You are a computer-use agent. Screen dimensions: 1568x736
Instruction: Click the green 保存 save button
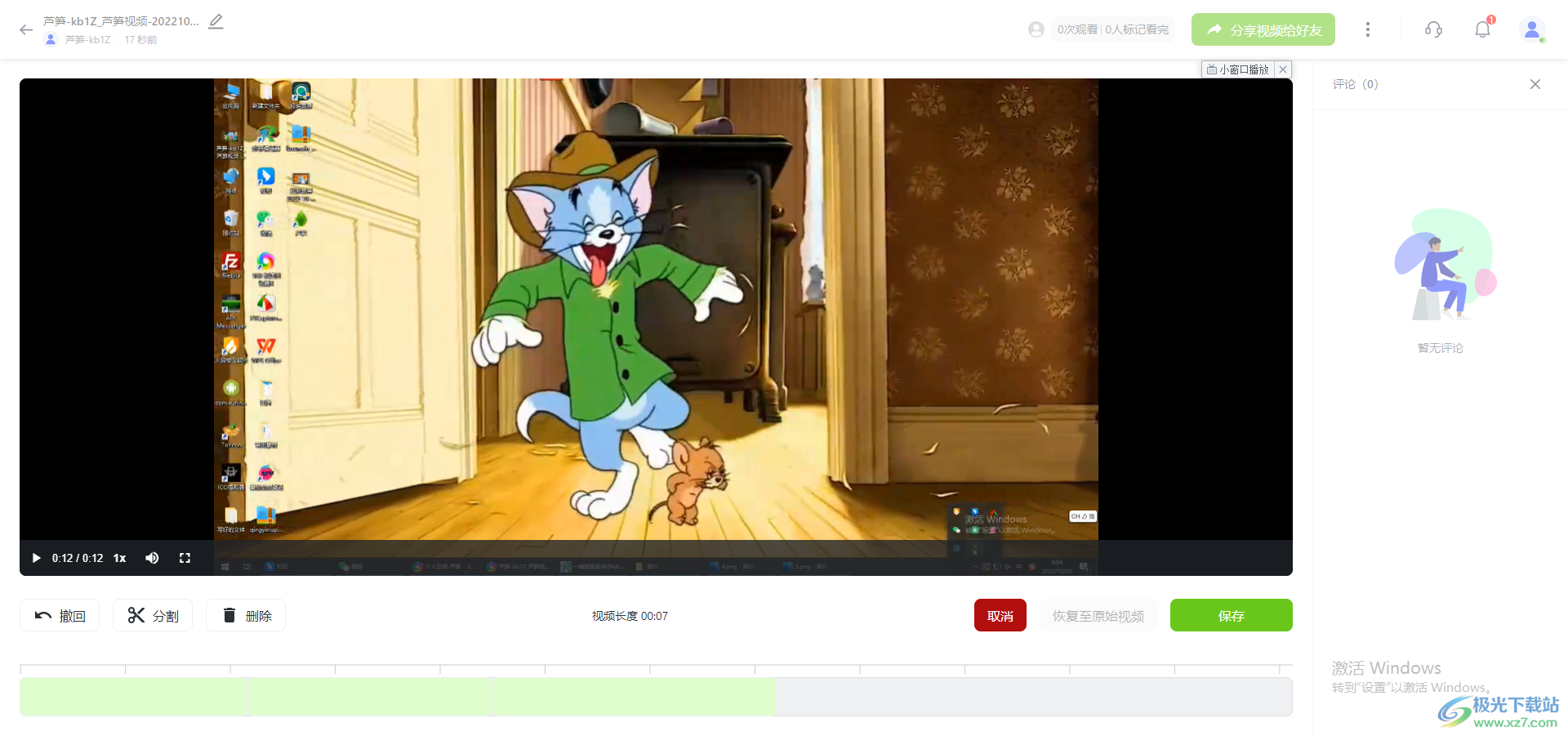pos(1231,615)
